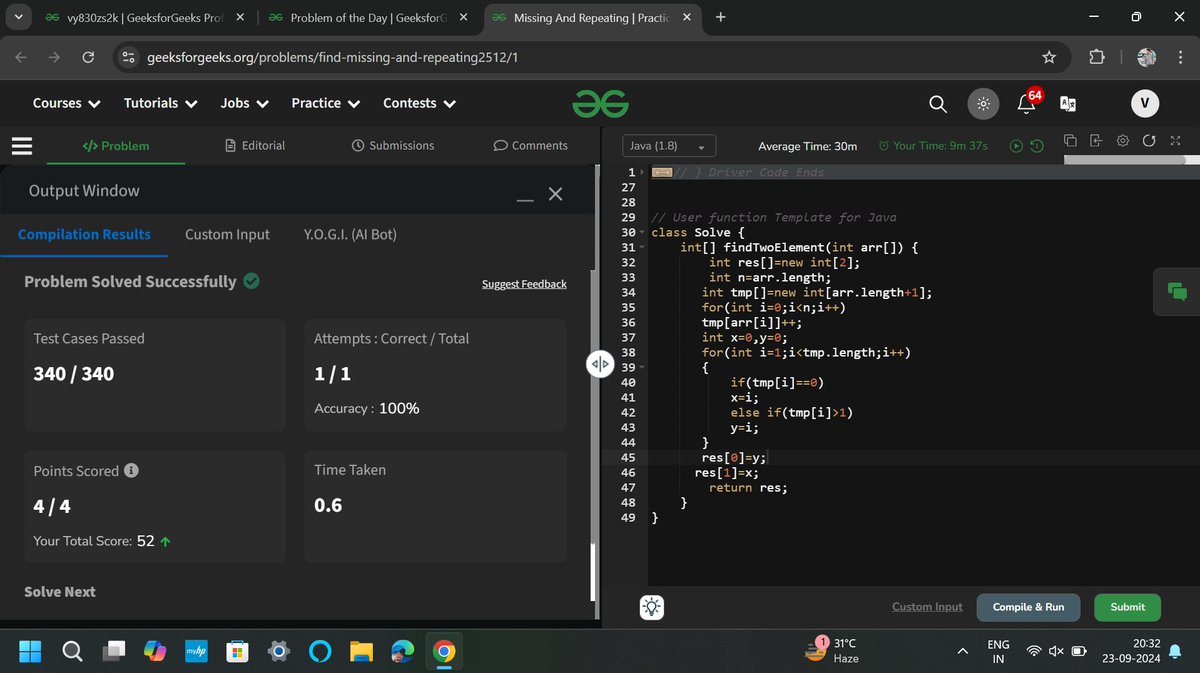Open the Windows Start menu

pyautogui.click(x=29, y=651)
